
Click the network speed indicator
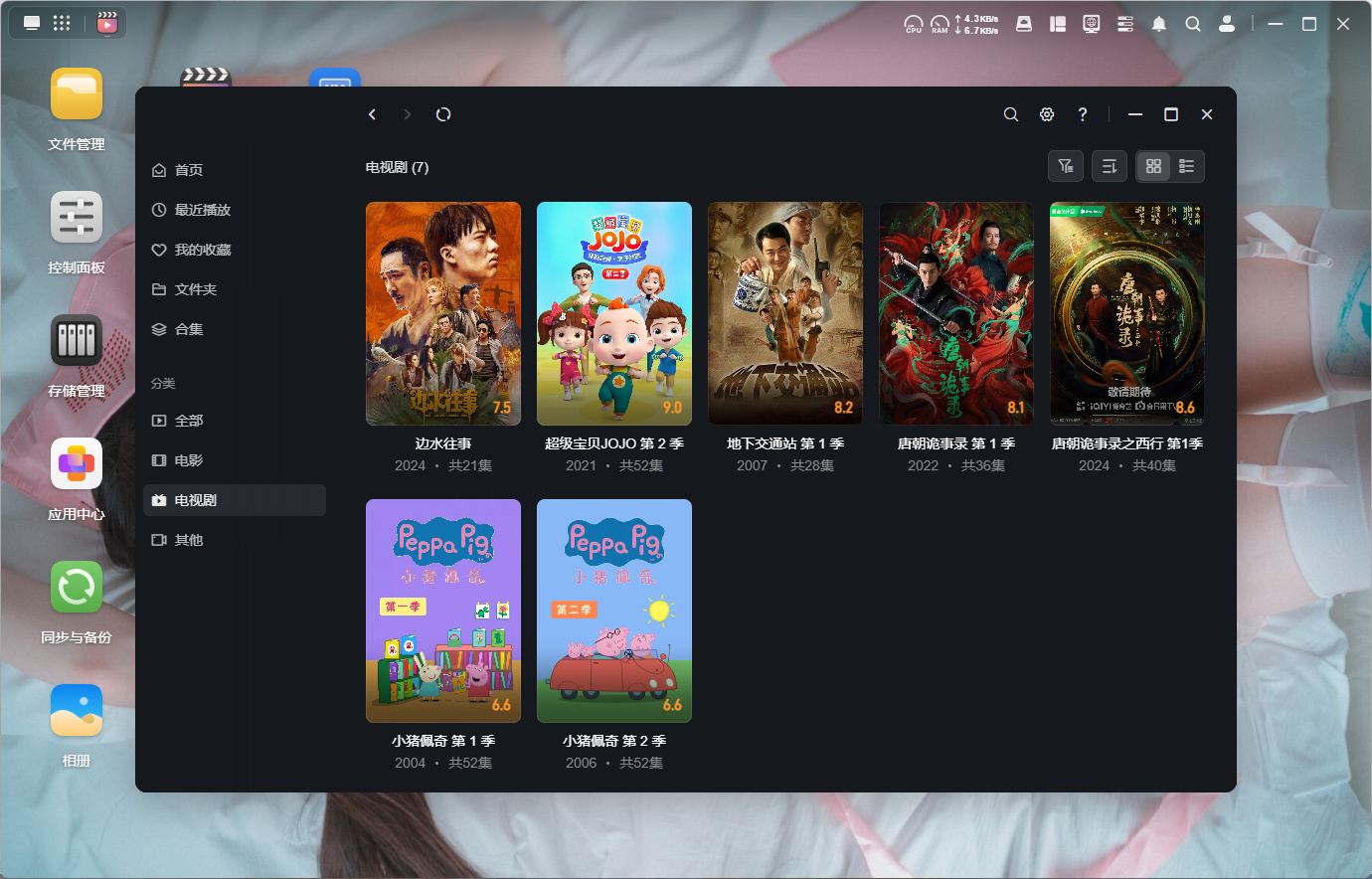[x=976, y=24]
